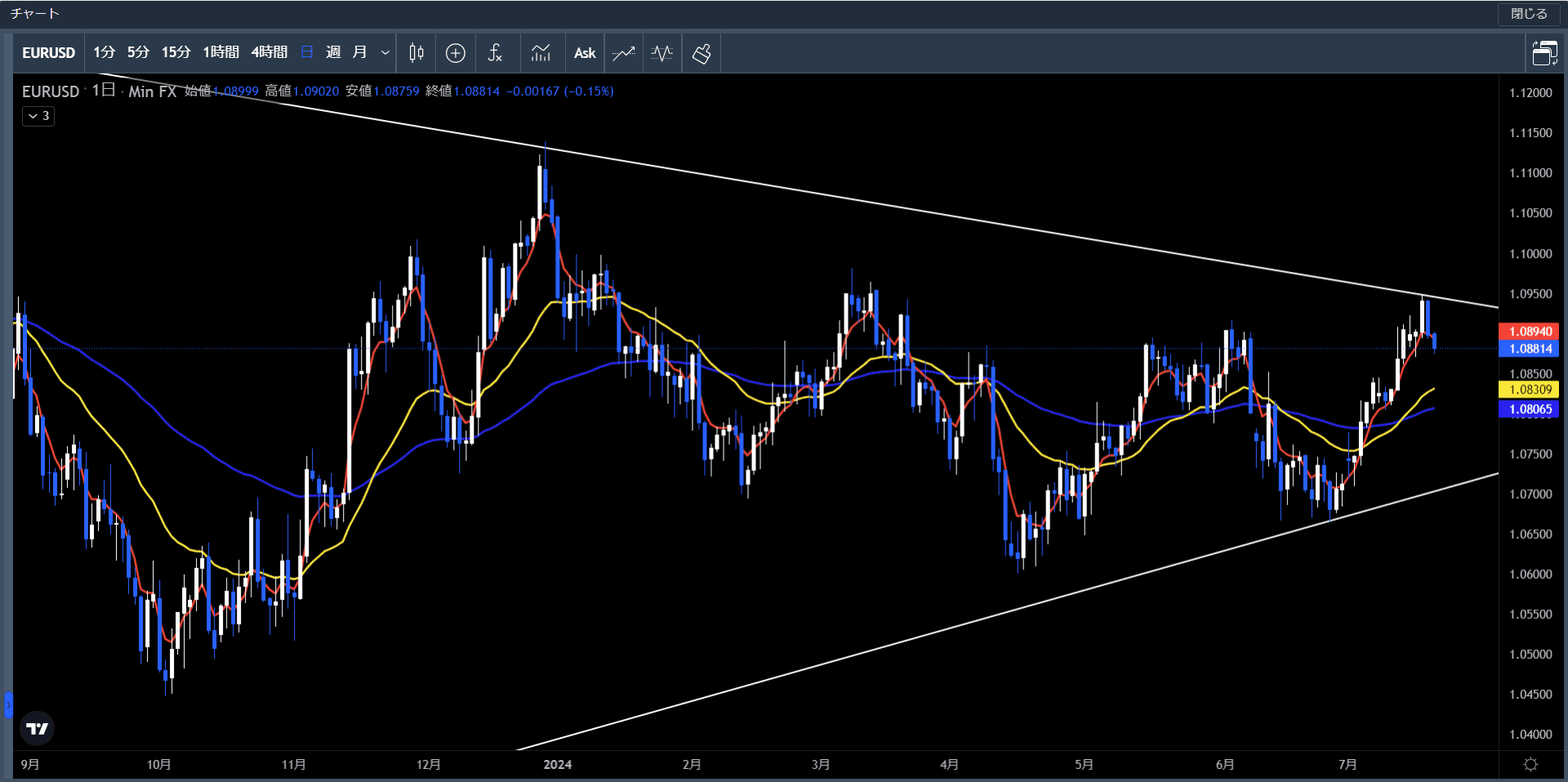The image size is (1568, 782).
Task: Select the 5分 timeframe
Action: (138, 52)
